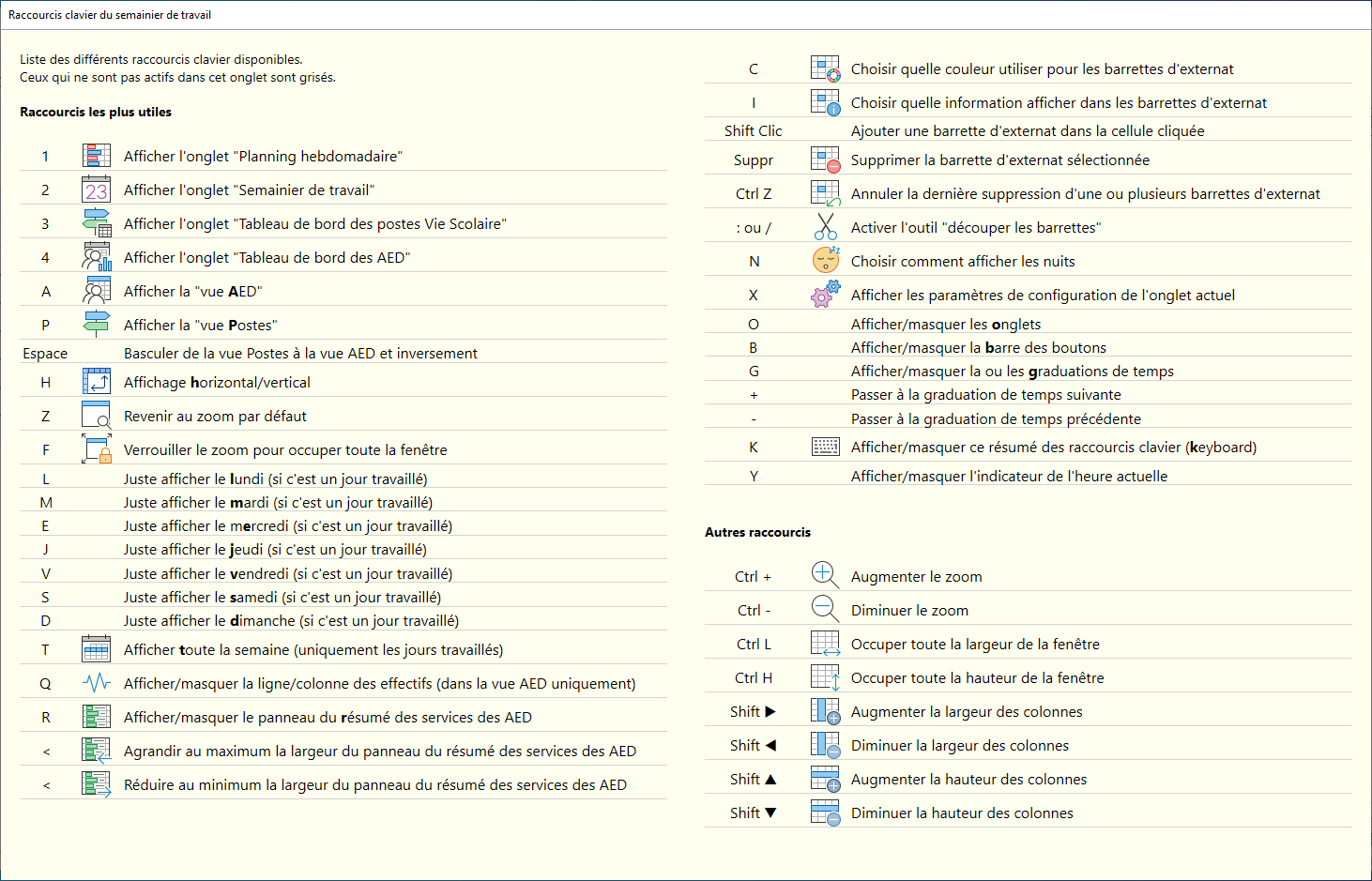Click the sleeping face icon for nights display
The height and width of the screenshot is (881, 1372).
825,261
